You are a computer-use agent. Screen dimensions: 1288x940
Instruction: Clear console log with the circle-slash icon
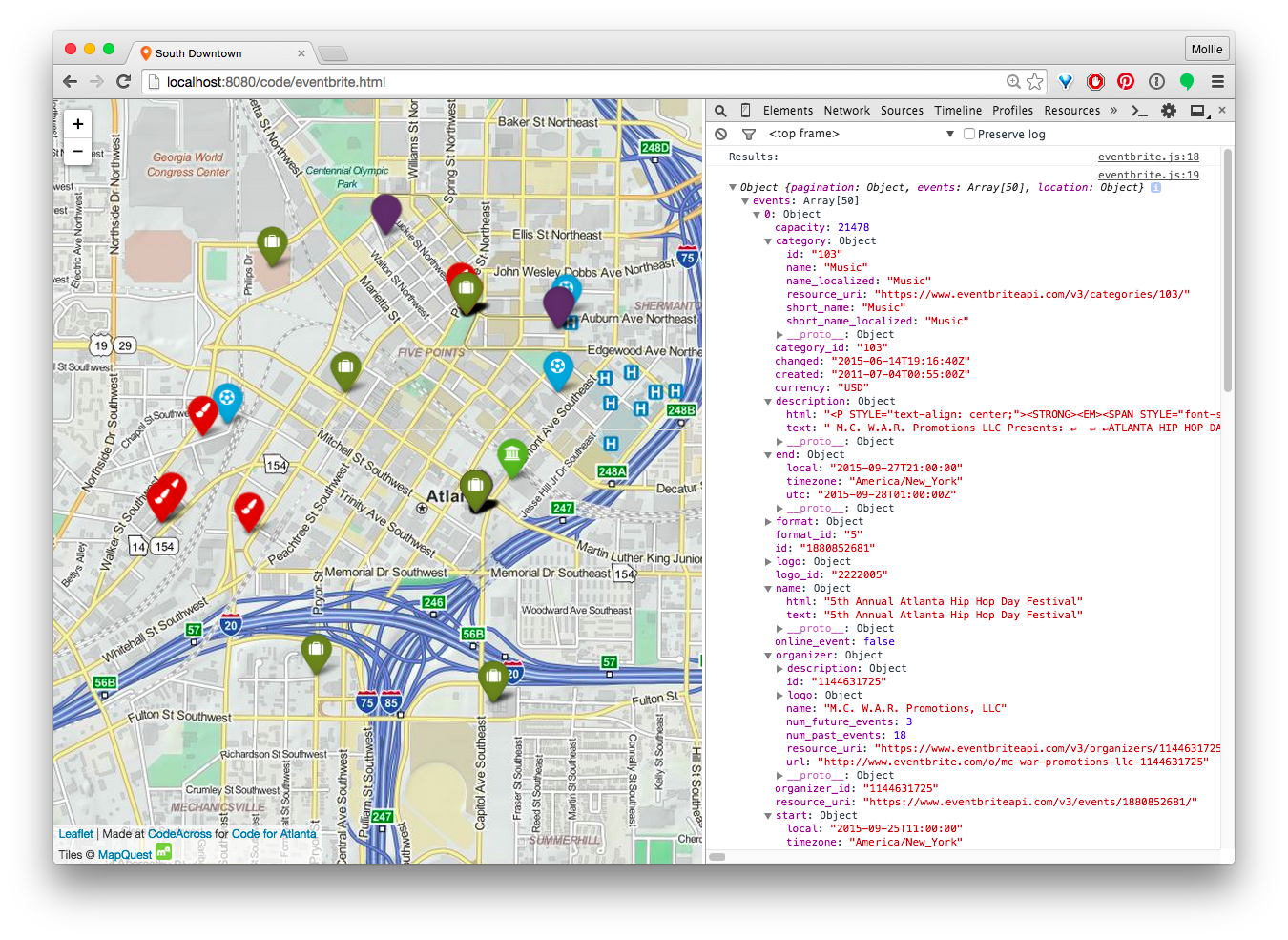click(x=721, y=135)
